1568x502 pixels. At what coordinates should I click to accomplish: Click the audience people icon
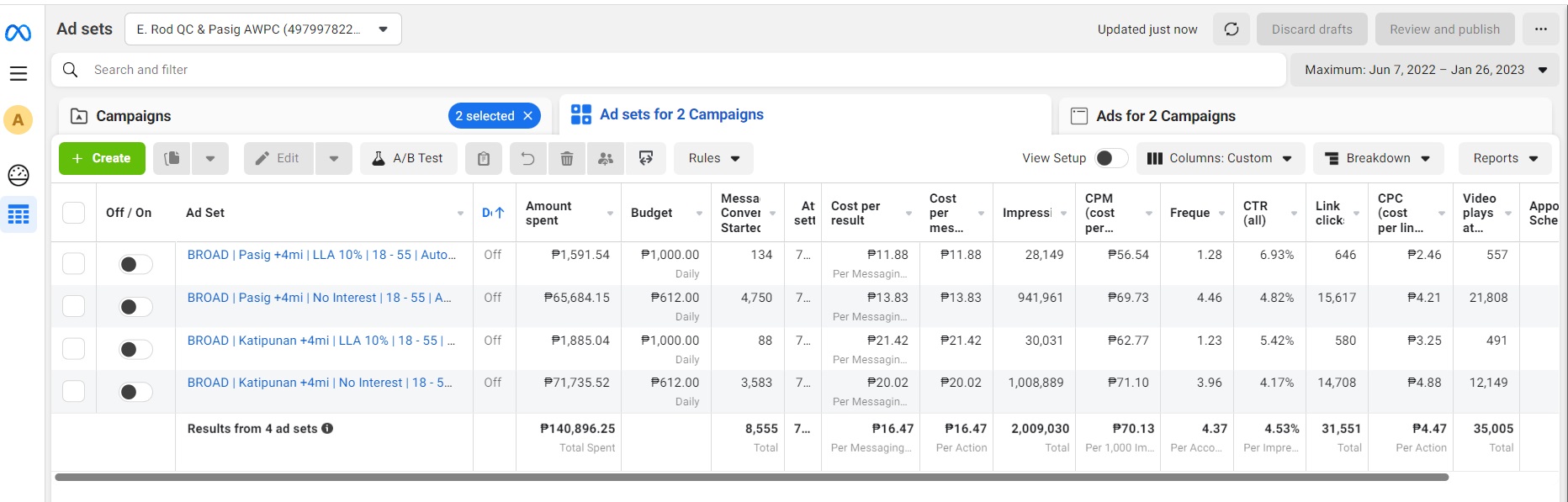pyautogui.click(x=606, y=158)
